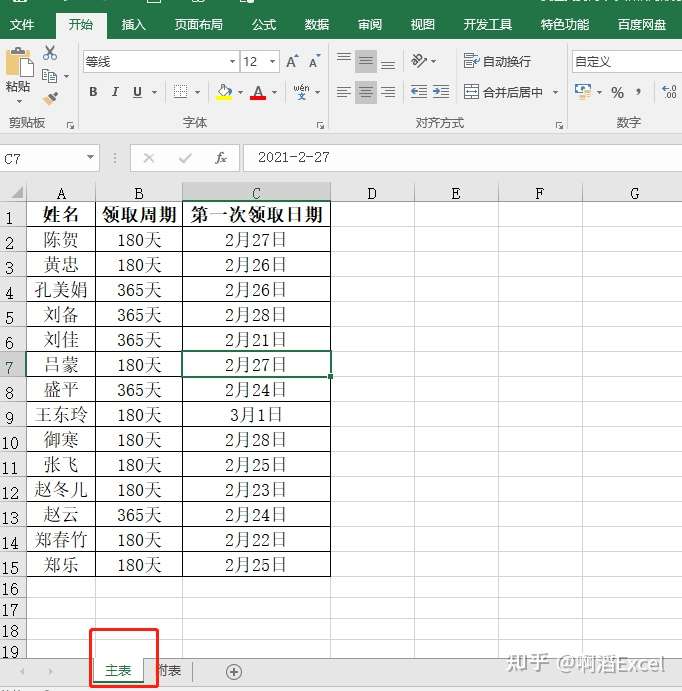Apply red font color
The height and width of the screenshot is (691, 682).
click(x=258, y=92)
